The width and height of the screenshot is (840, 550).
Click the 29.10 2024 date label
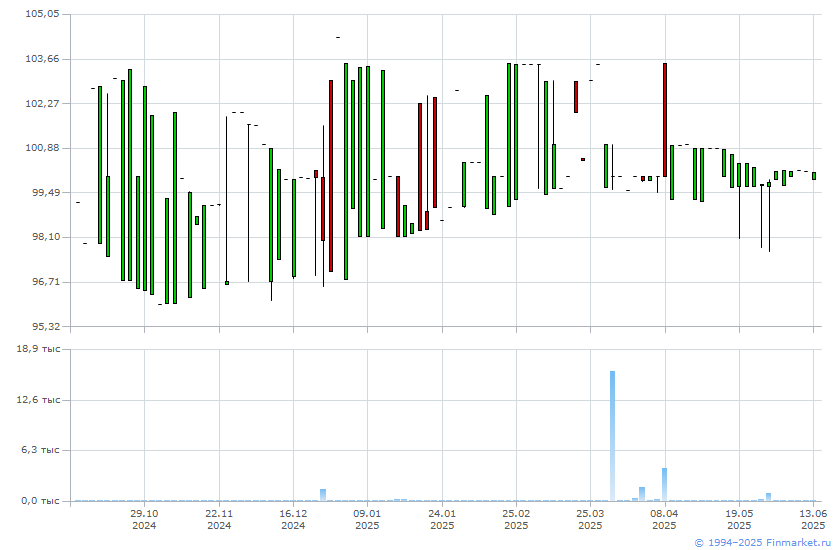pyautogui.click(x=144, y=519)
